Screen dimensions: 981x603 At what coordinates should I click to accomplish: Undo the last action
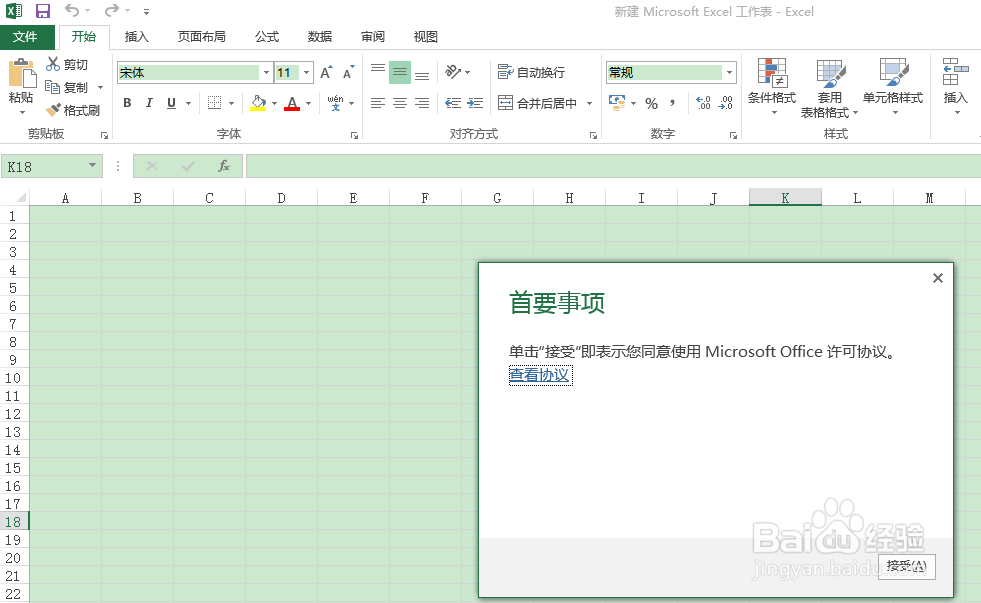[72, 11]
